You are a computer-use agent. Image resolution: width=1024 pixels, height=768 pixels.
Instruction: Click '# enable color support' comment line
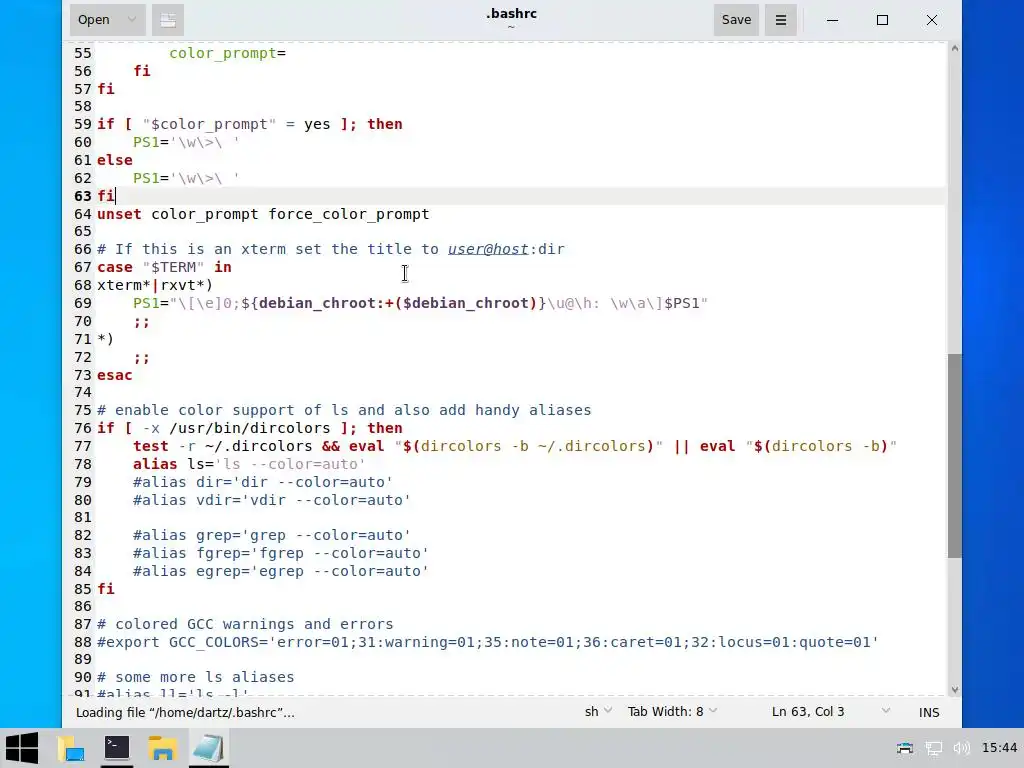[x=344, y=410]
